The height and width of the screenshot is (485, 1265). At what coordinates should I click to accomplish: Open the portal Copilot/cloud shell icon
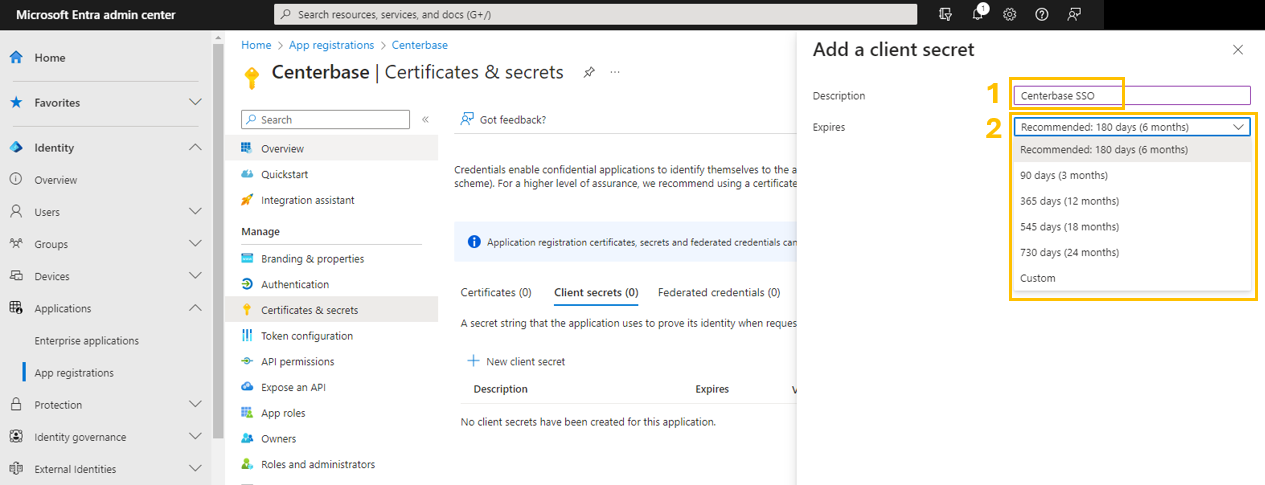945,14
